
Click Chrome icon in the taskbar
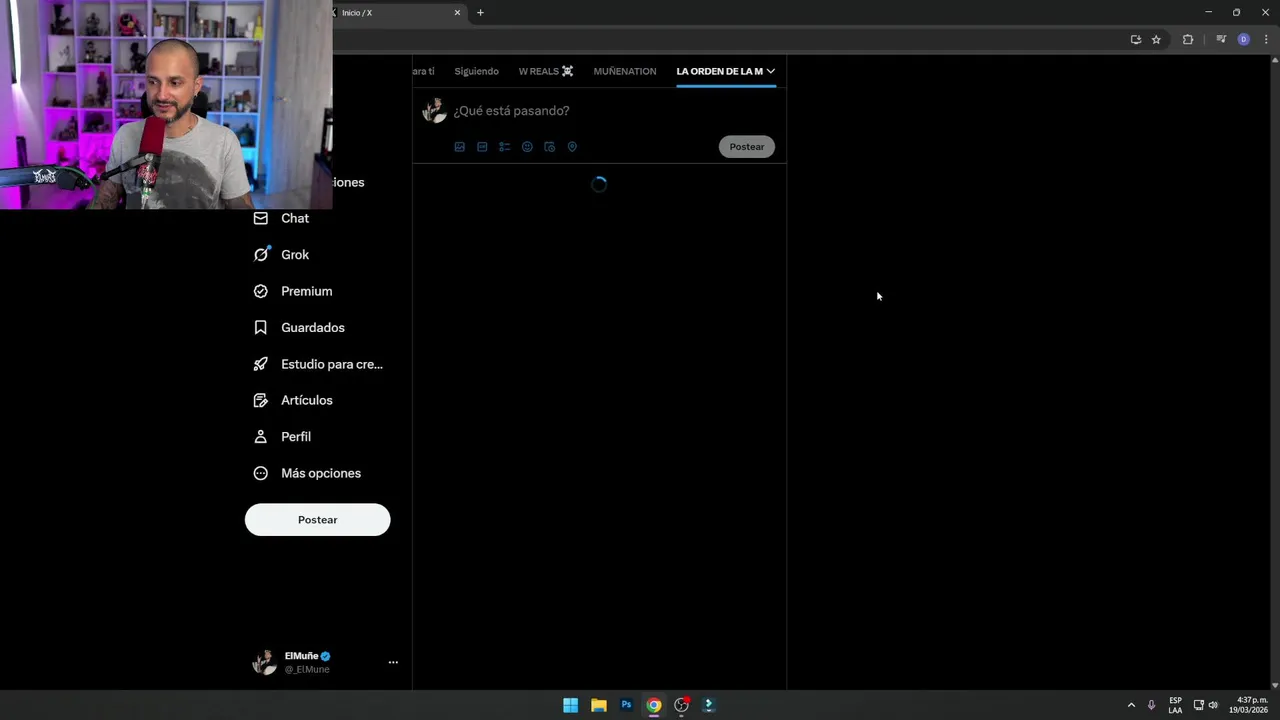(654, 705)
